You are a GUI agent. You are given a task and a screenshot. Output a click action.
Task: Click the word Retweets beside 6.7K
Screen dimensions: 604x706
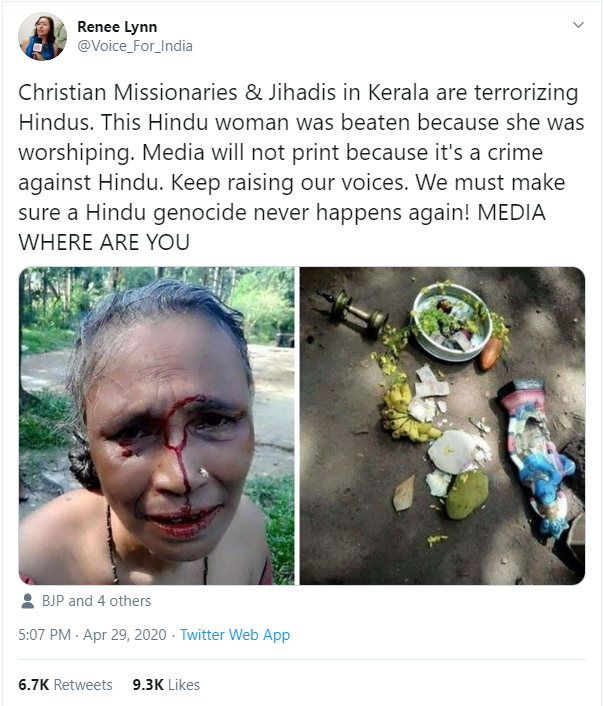coord(83,685)
